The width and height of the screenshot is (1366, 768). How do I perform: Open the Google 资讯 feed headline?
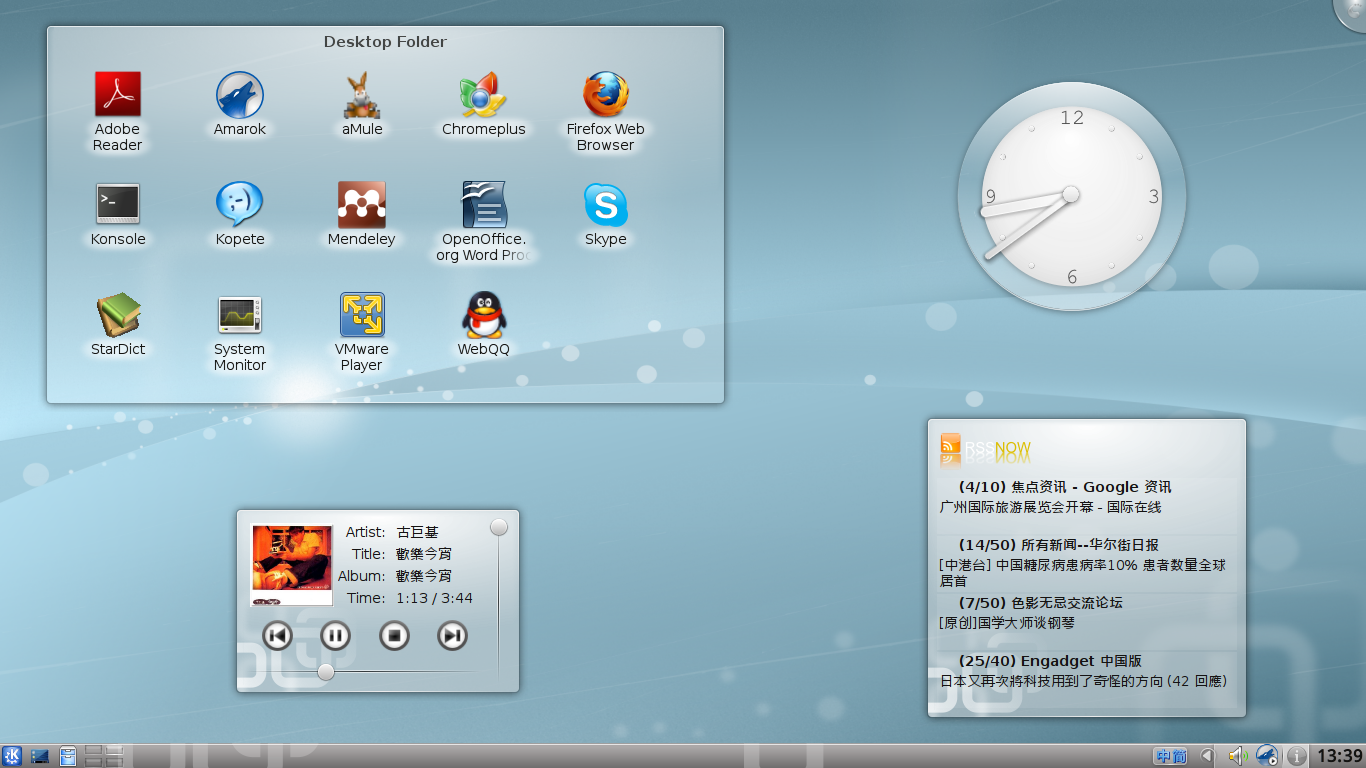click(x=1064, y=487)
